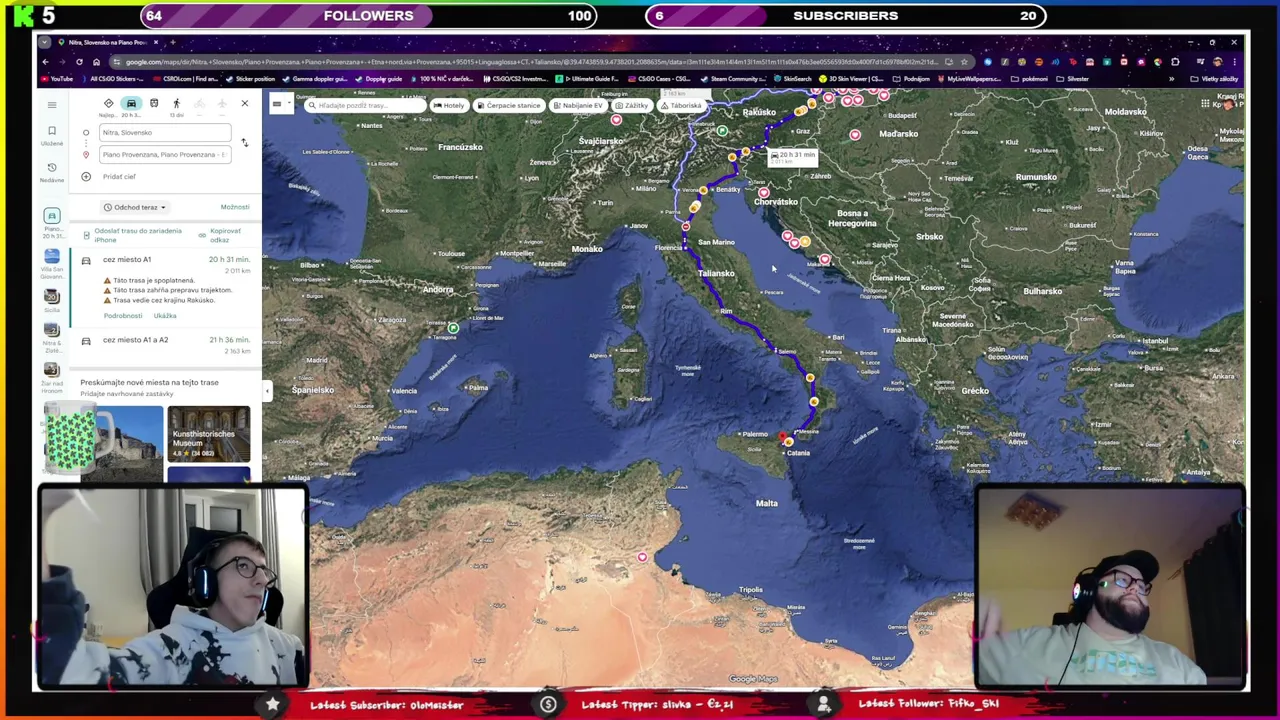1280x720 pixels.
Task: Open Doppler guide bookmark
Action: click(378, 79)
